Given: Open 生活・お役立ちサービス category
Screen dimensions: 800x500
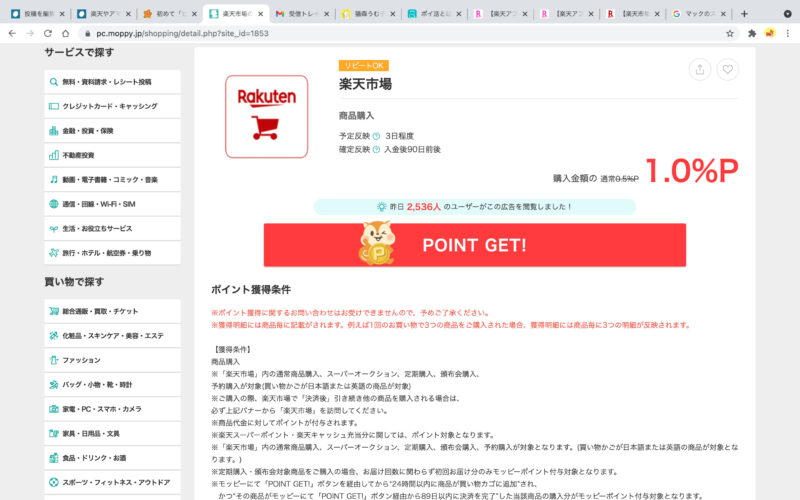Looking at the screenshot, I should click(x=112, y=229).
